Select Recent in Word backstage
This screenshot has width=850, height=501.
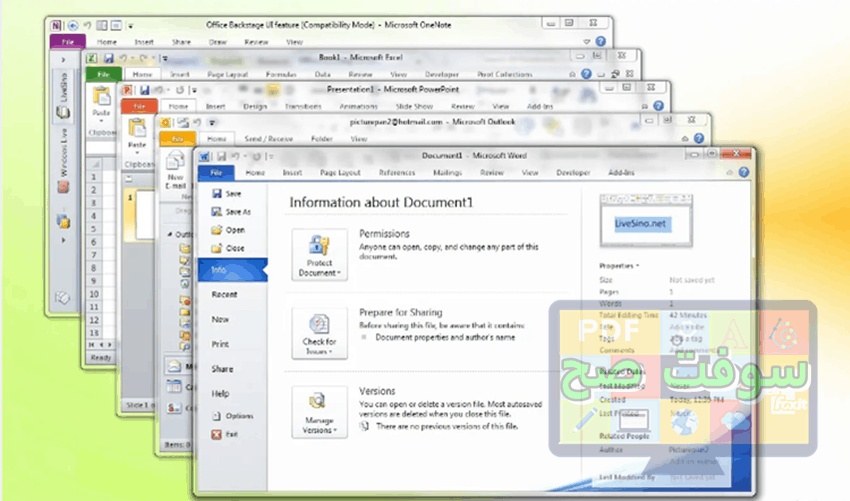224,294
